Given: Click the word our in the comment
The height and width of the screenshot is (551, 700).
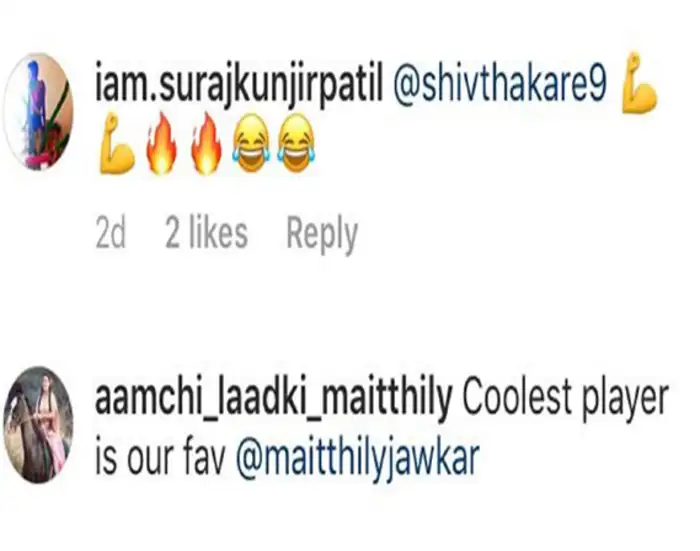Looking at the screenshot, I should point(152,459).
